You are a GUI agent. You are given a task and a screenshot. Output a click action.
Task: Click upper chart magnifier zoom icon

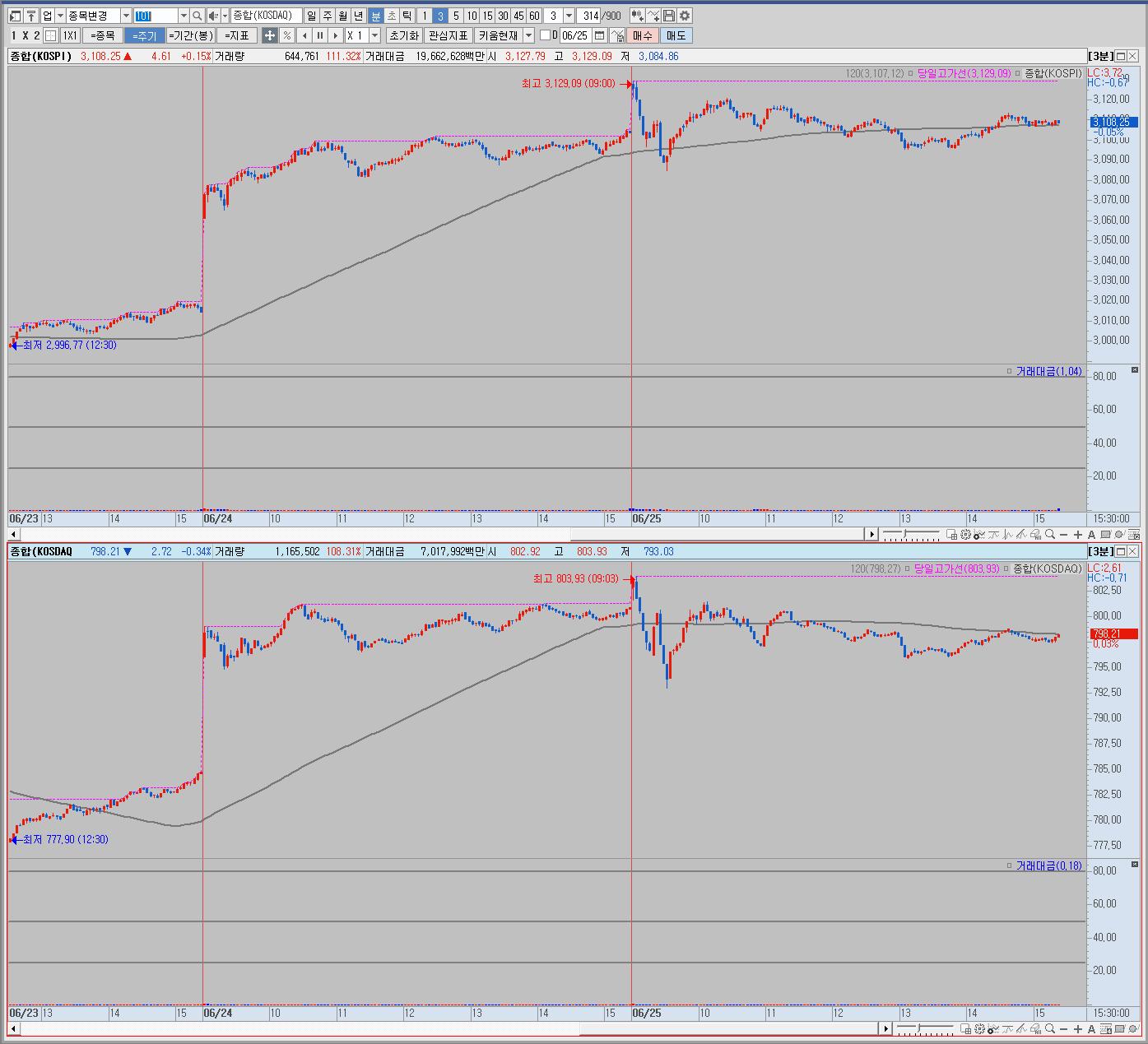(1049, 535)
